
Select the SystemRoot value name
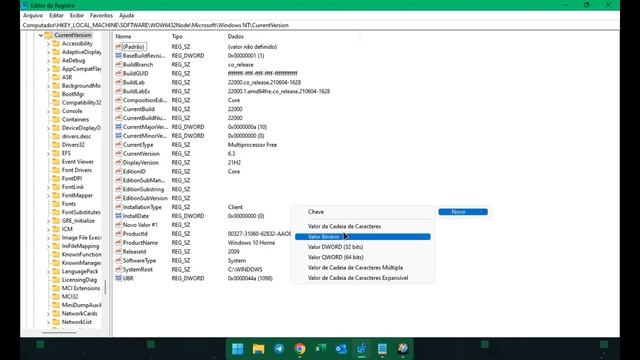(138, 269)
